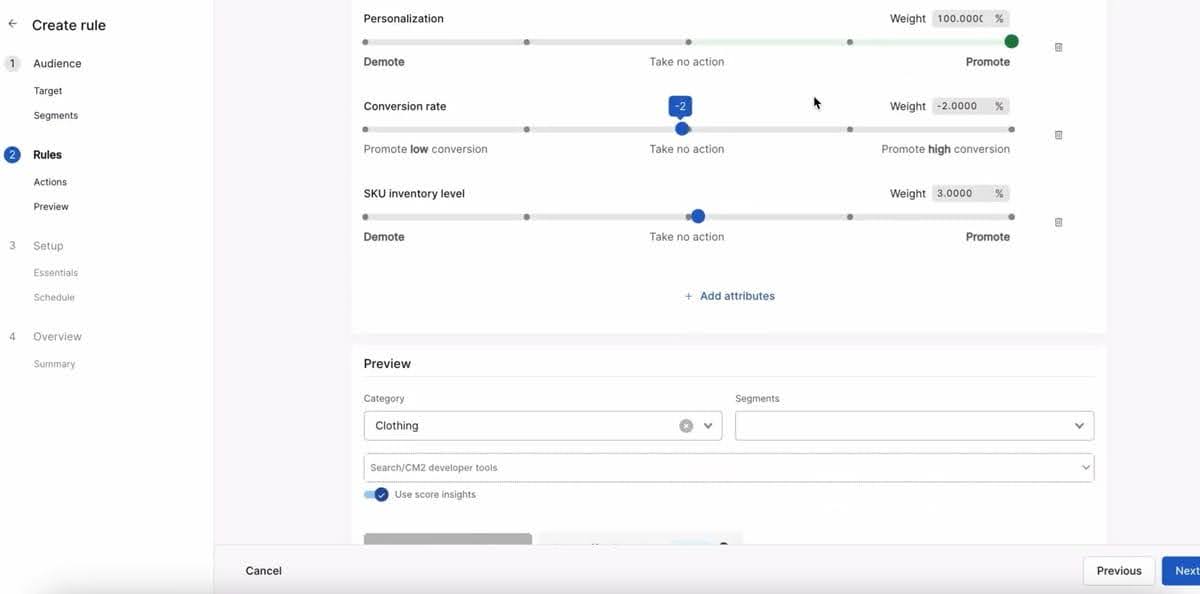The height and width of the screenshot is (594, 1200).
Task: Click Add attributes link
Action: coord(729,296)
